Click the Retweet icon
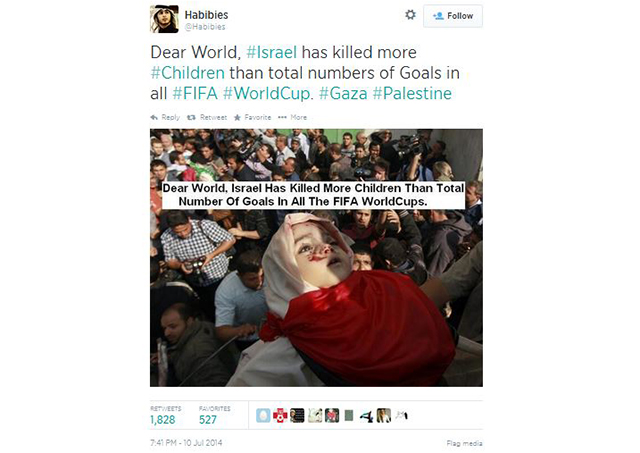 point(191,118)
